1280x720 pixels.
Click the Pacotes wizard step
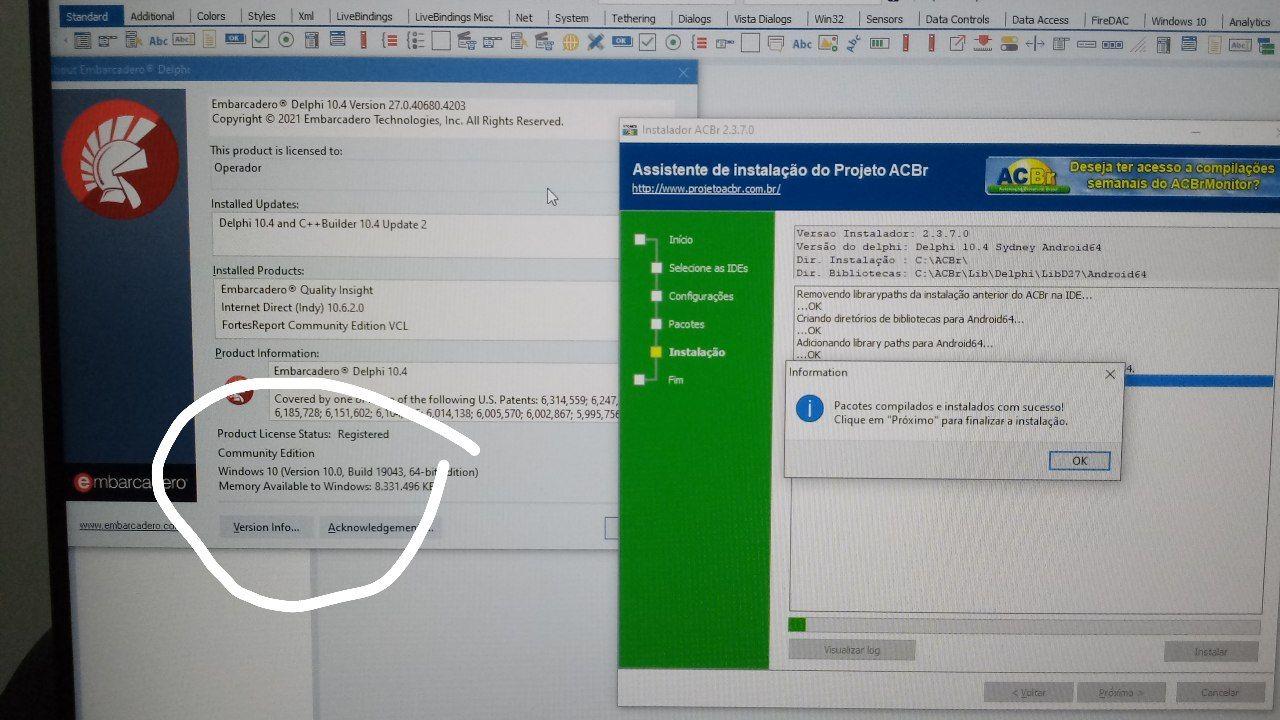pyautogui.click(x=686, y=324)
